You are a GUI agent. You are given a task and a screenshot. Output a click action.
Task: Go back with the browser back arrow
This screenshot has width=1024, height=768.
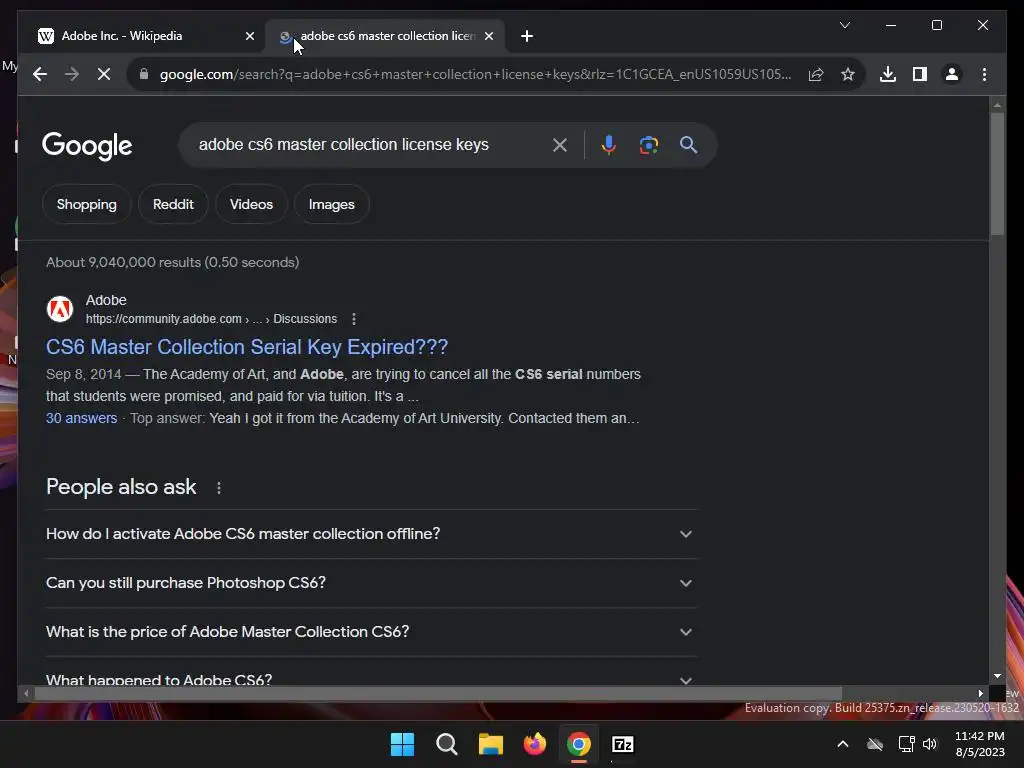coord(40,74)
